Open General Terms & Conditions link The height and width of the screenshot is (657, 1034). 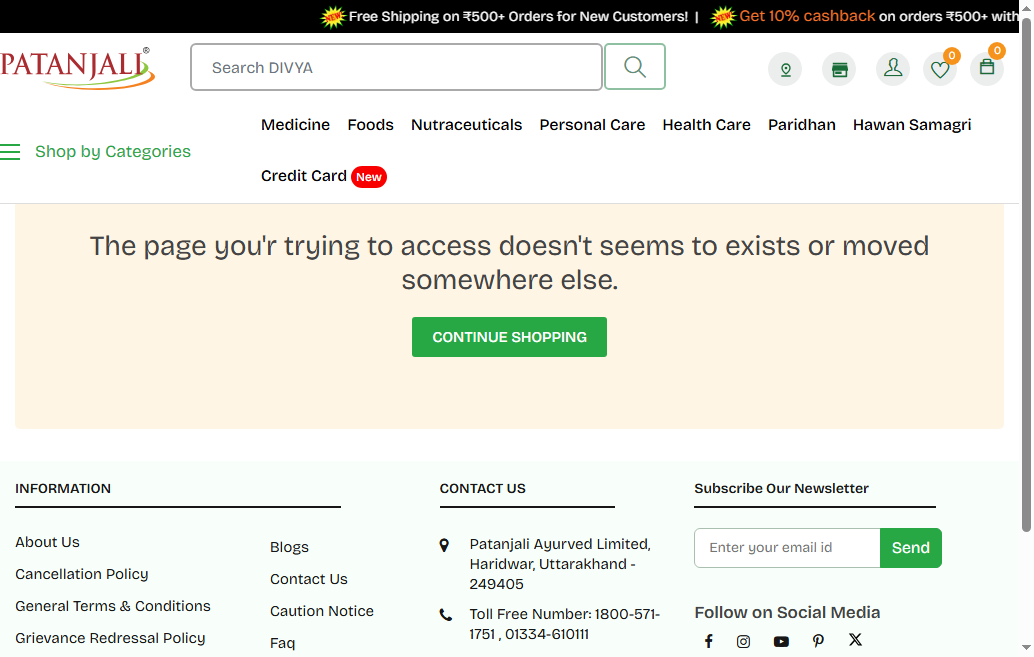(x=113, y=606)
